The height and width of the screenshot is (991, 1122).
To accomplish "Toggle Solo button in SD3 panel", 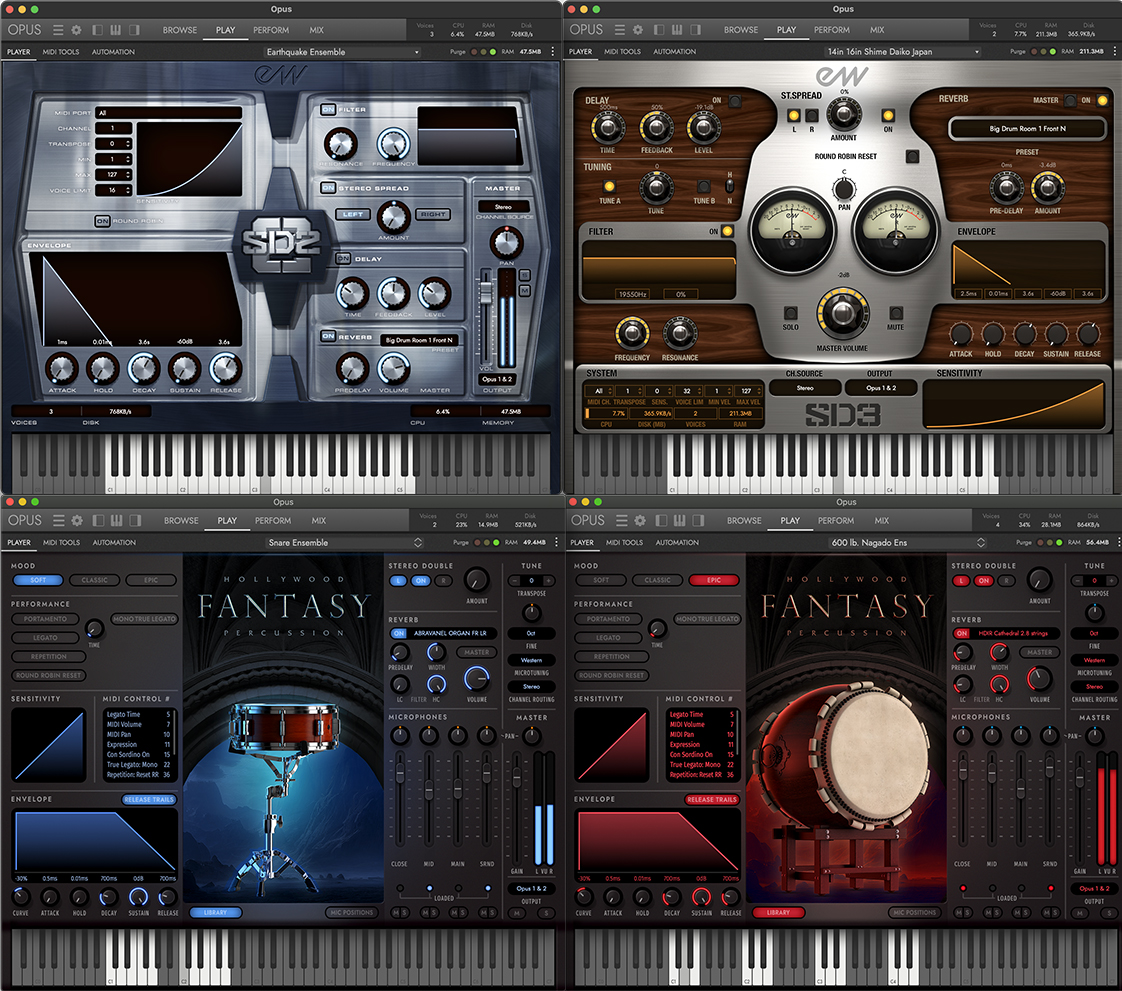I will [791, 313].
